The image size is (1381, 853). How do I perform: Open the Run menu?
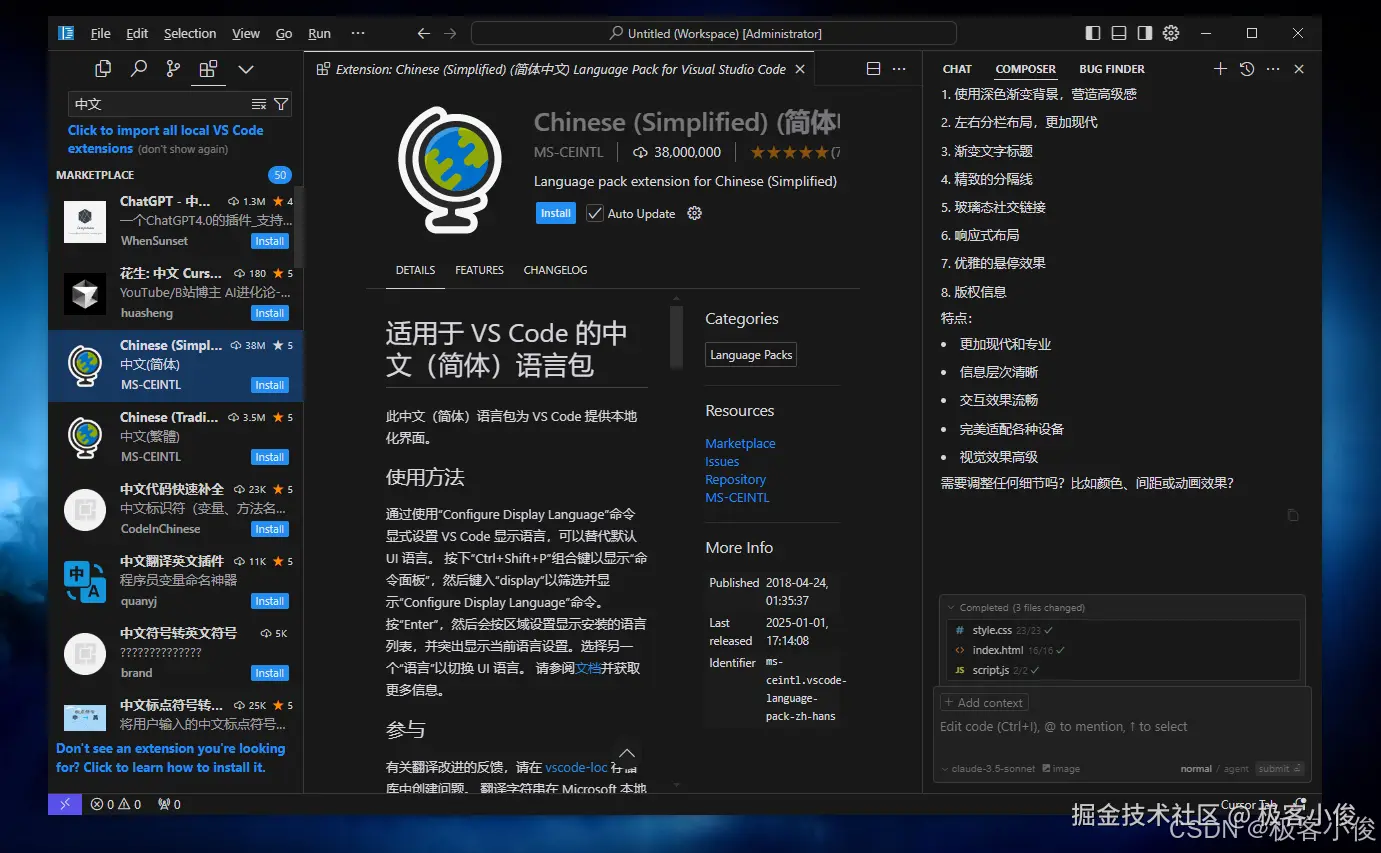coord(319,33)
